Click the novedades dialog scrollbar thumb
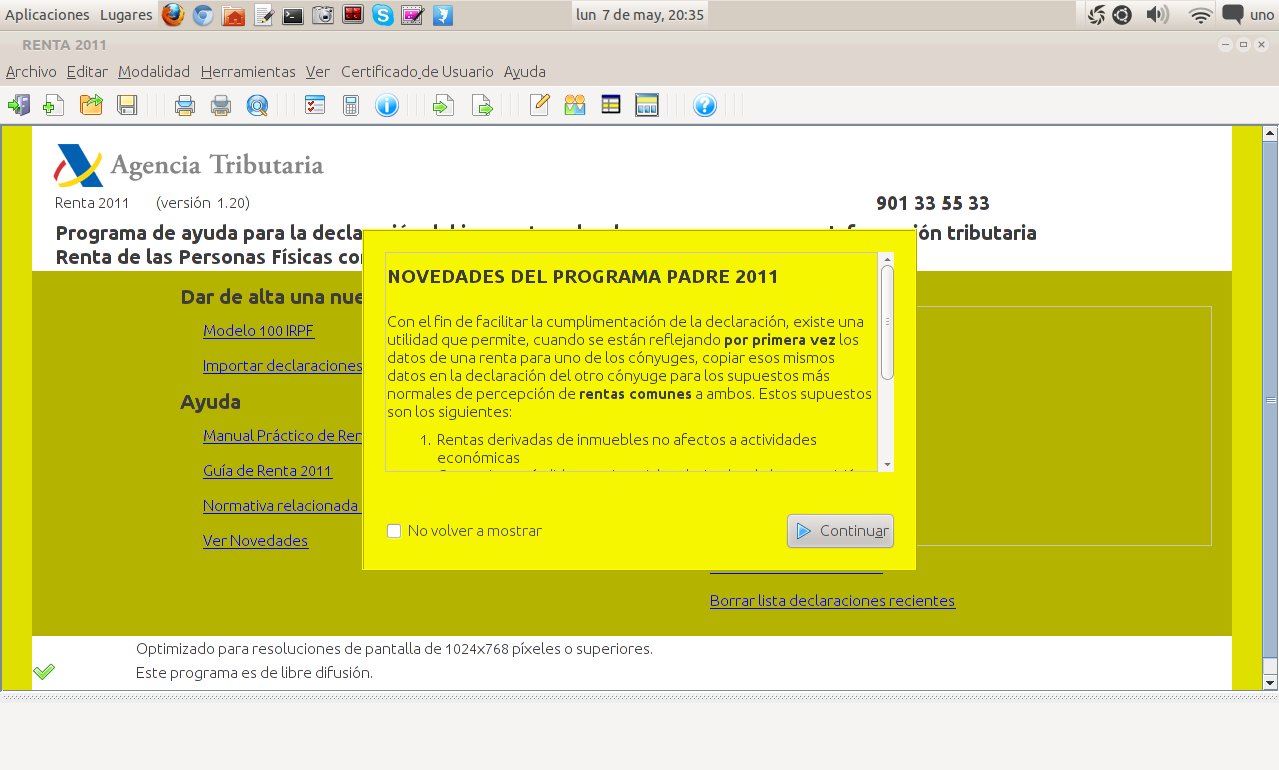 tap(887, 322)
